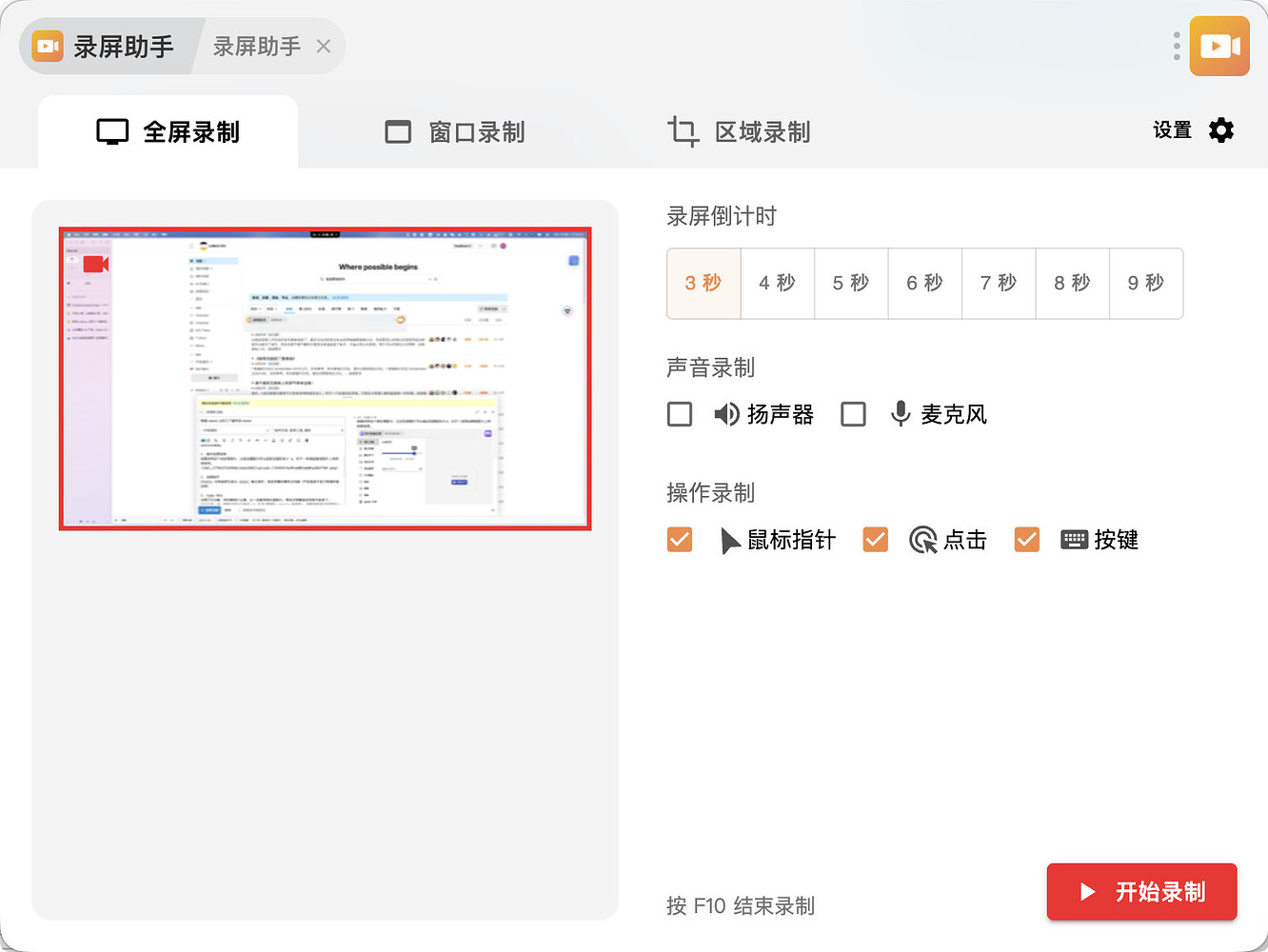Choose the 6 秒 countdown
The height and width of the screenshot is (952, 1268).
tap(925, 283)
